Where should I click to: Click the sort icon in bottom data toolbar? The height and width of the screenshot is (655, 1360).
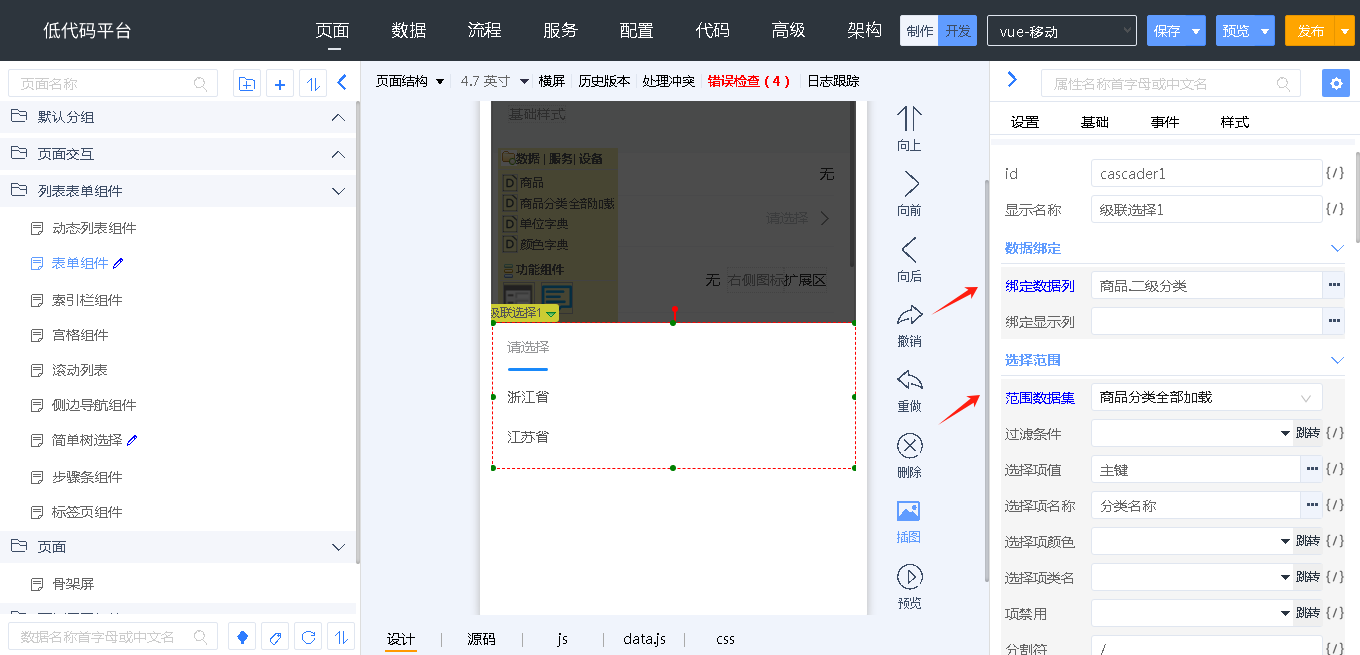(x=342, y=637)
